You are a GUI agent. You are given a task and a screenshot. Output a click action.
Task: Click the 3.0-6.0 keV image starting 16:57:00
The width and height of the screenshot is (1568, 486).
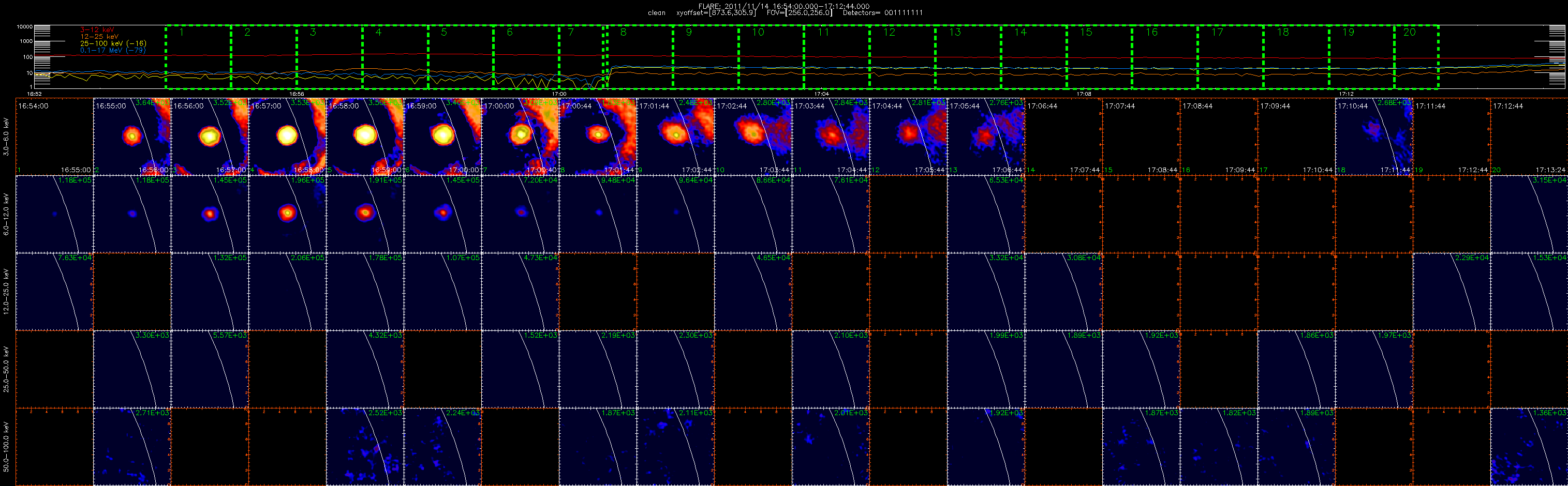click(x=287, y=136)
